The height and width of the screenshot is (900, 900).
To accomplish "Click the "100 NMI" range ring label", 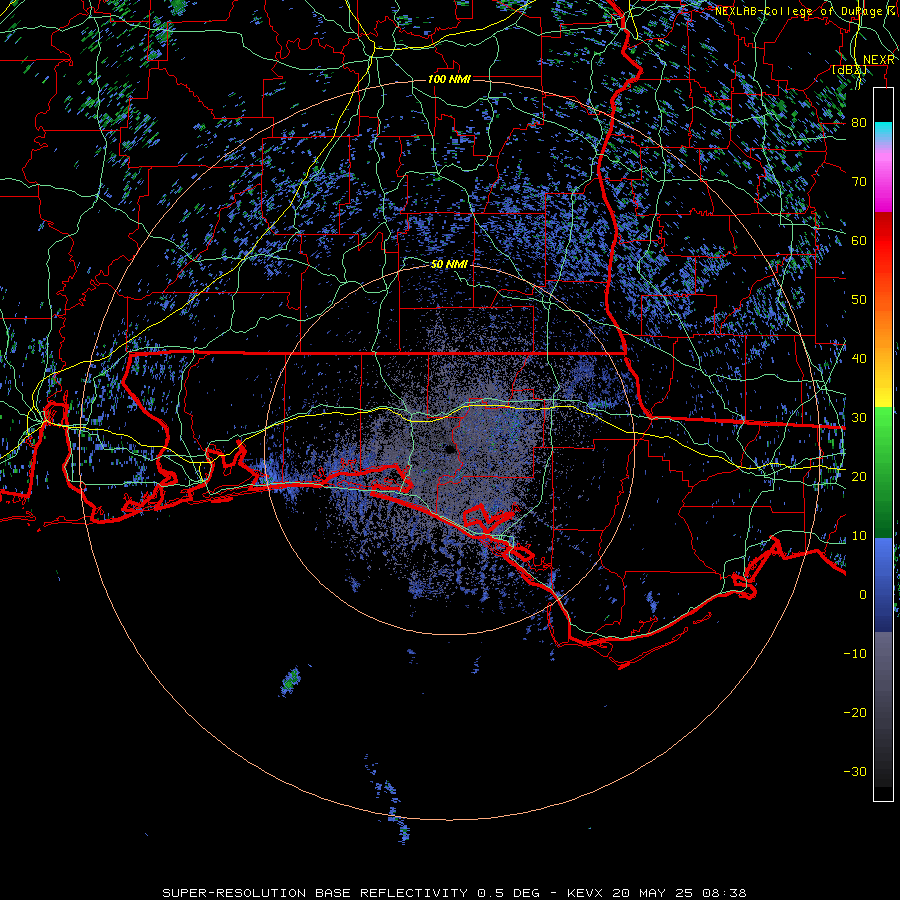I will 449,79.
